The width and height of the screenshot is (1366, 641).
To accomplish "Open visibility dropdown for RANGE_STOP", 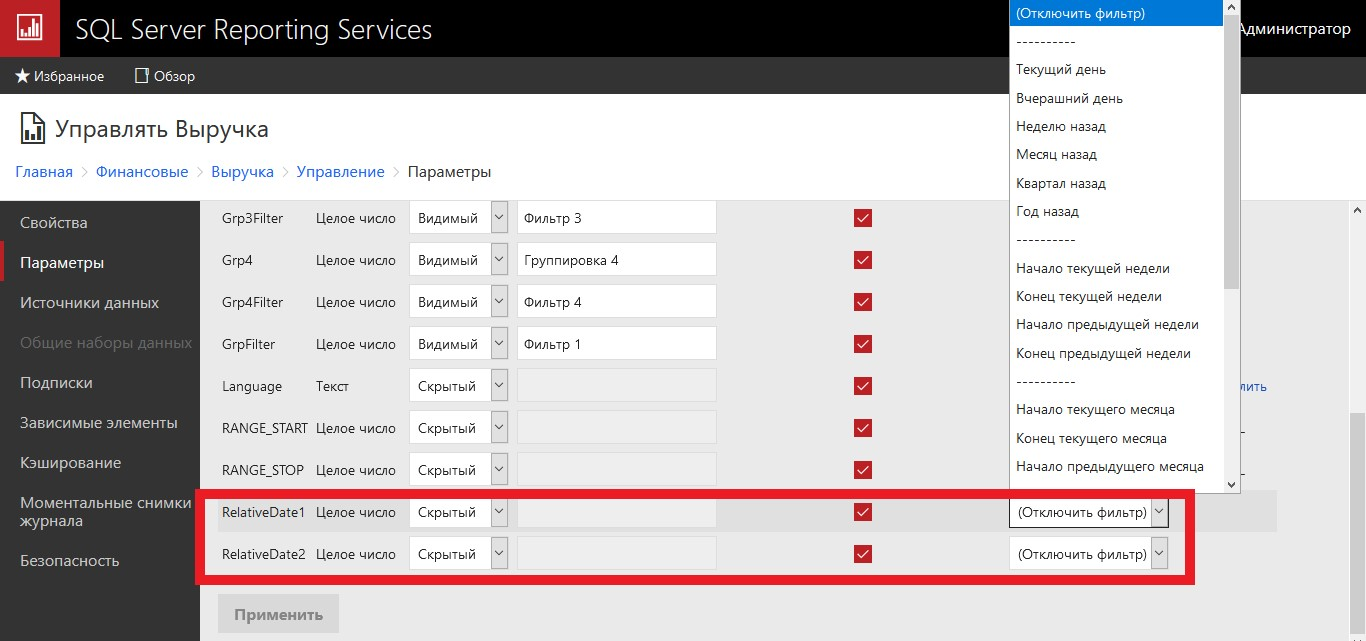I will (x=459, y=470).
